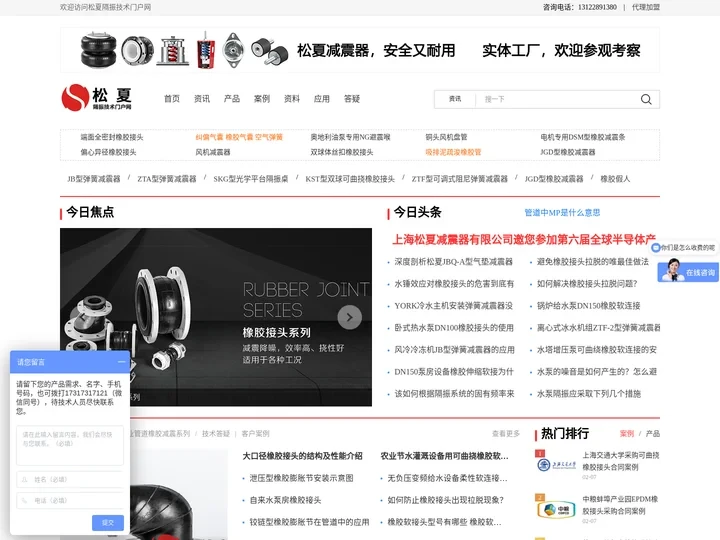Switch to 客户案例 tab
This screenshot has width=720, height=540.
coord(255,433)
